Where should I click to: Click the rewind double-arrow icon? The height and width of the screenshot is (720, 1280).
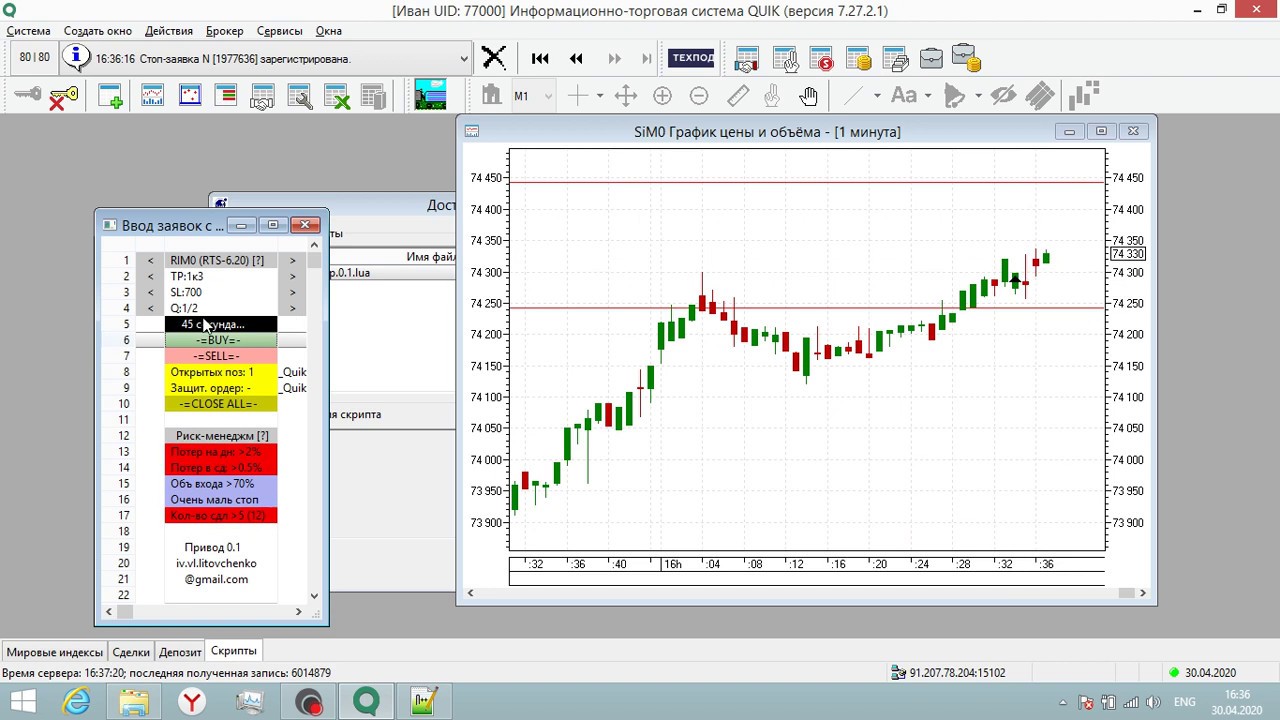pyautogui.click(x=576, y=59)
